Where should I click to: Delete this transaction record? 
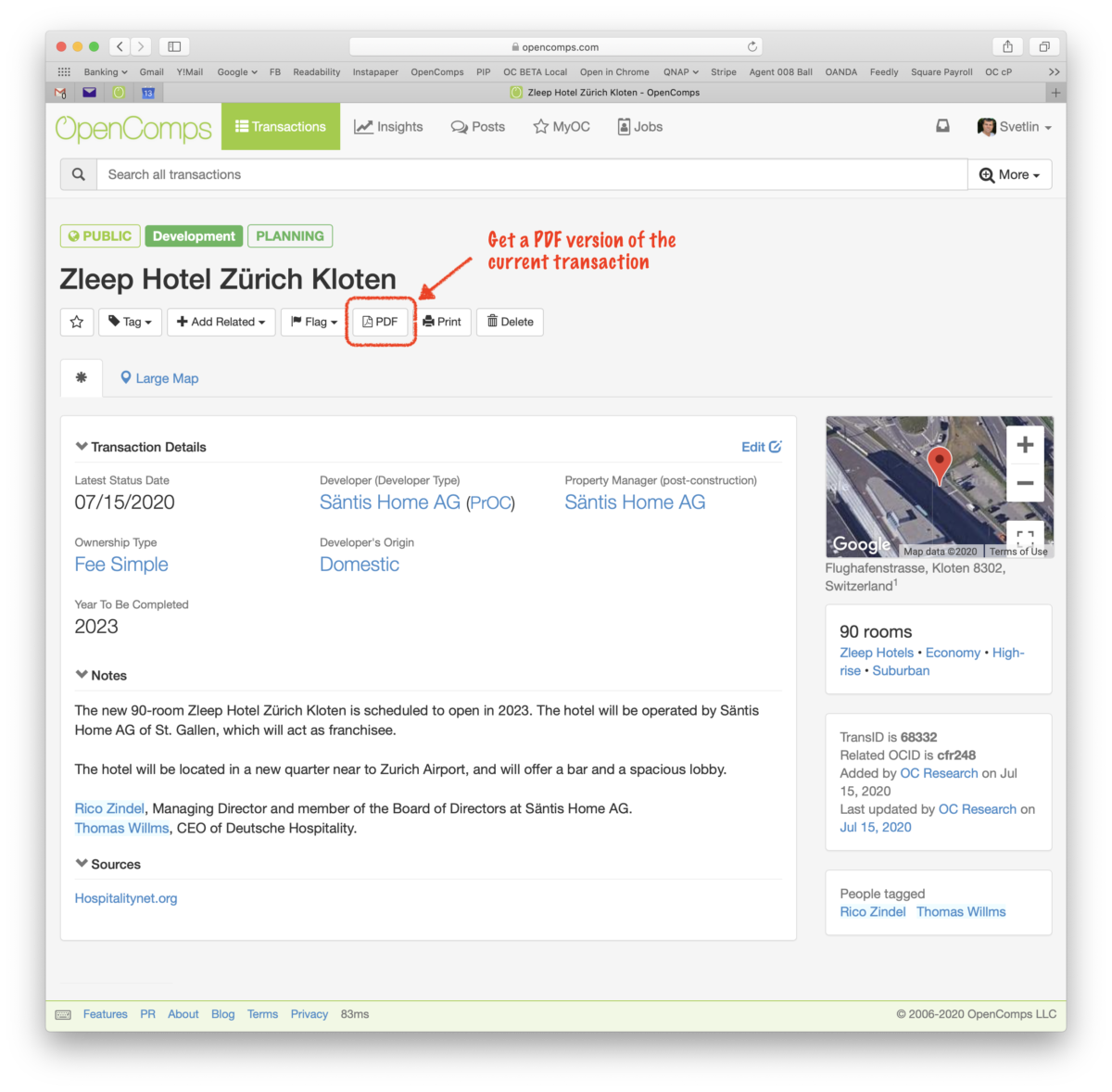point(509,322)
